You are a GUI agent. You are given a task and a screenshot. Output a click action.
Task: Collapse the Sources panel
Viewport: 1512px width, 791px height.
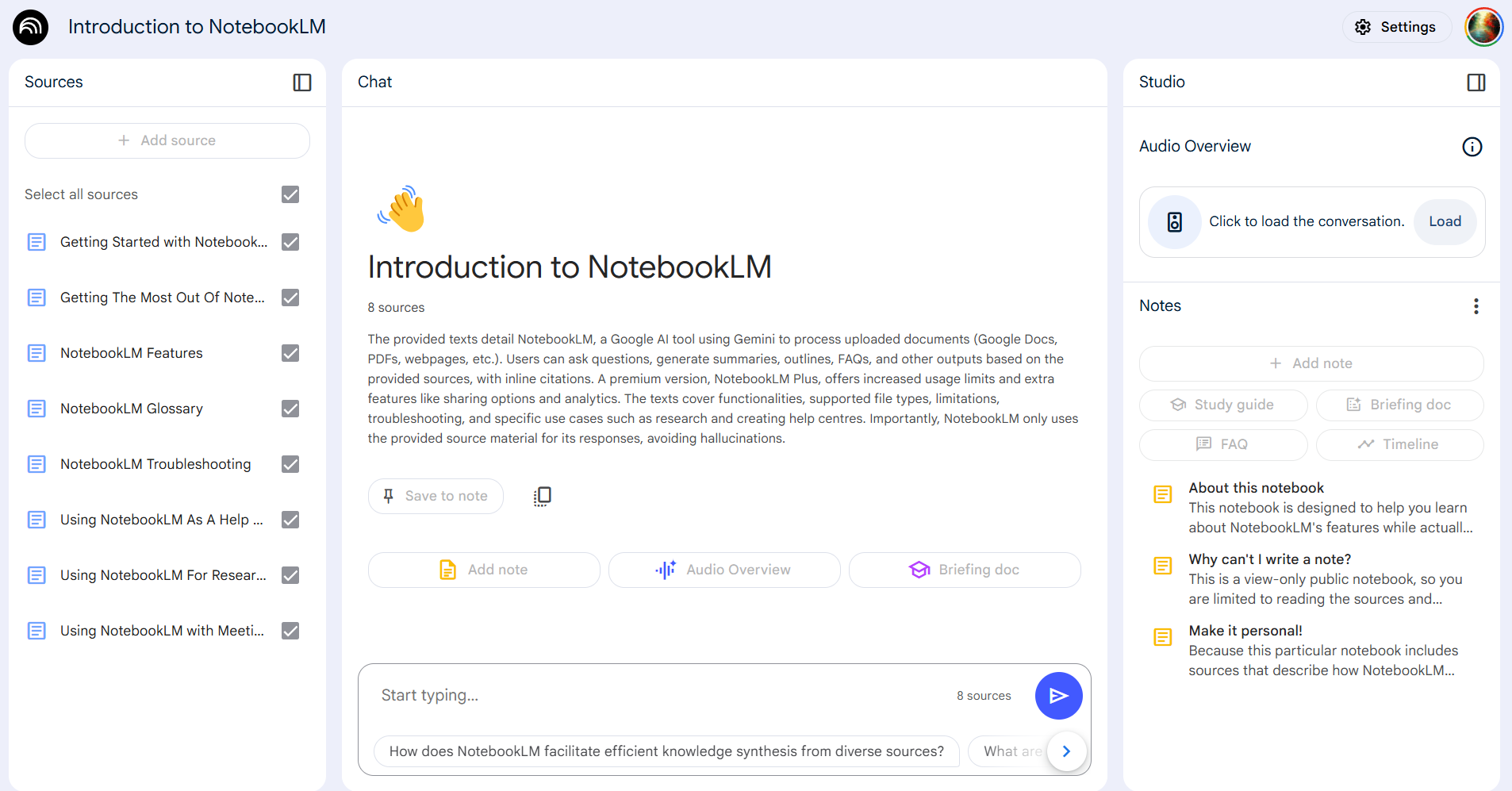point(301,82)
